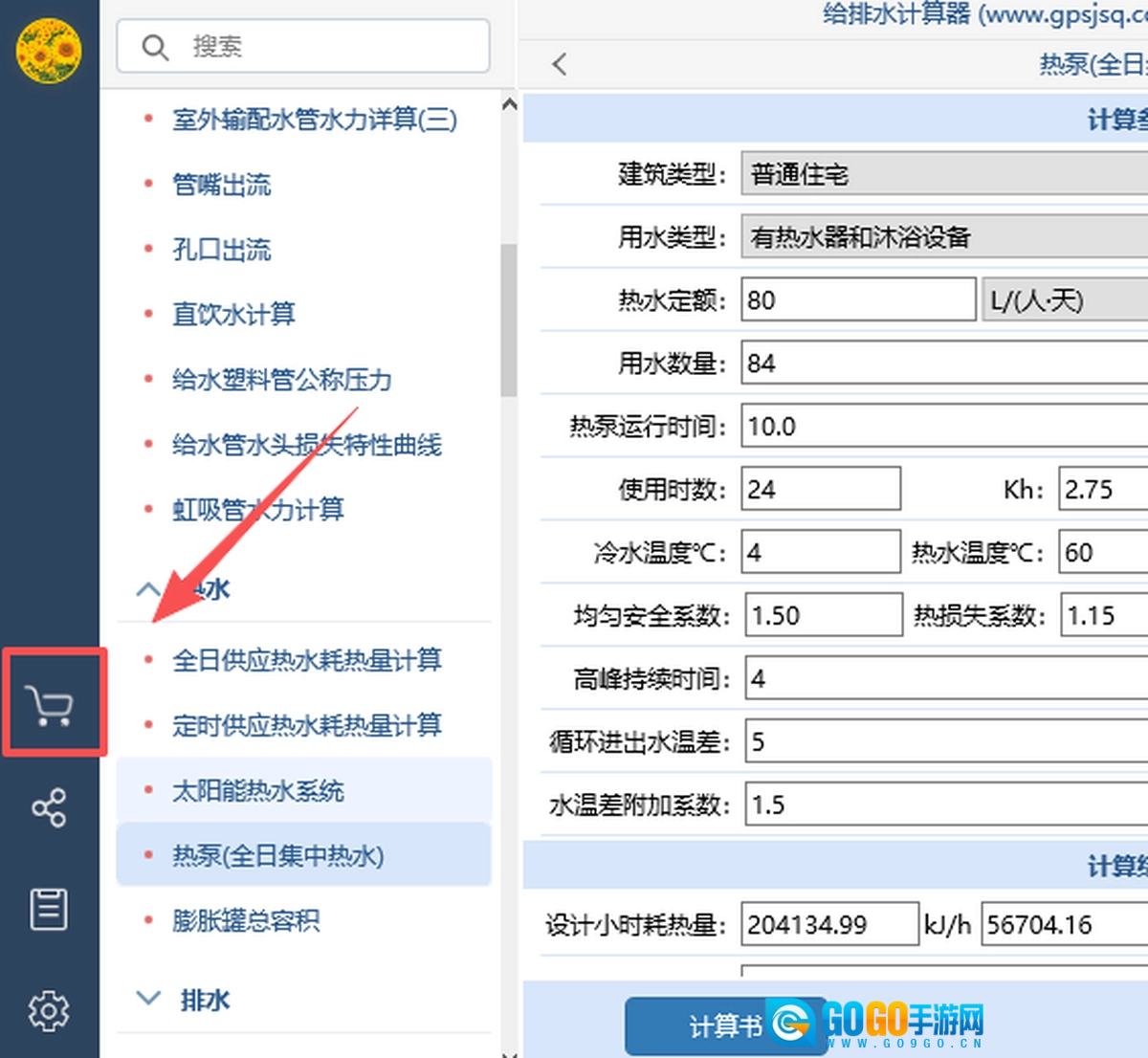This screenshot has width=1148, height=1058.
Task: Open the L/(人·天) unit dropdown
Action: click(1064, 300)
